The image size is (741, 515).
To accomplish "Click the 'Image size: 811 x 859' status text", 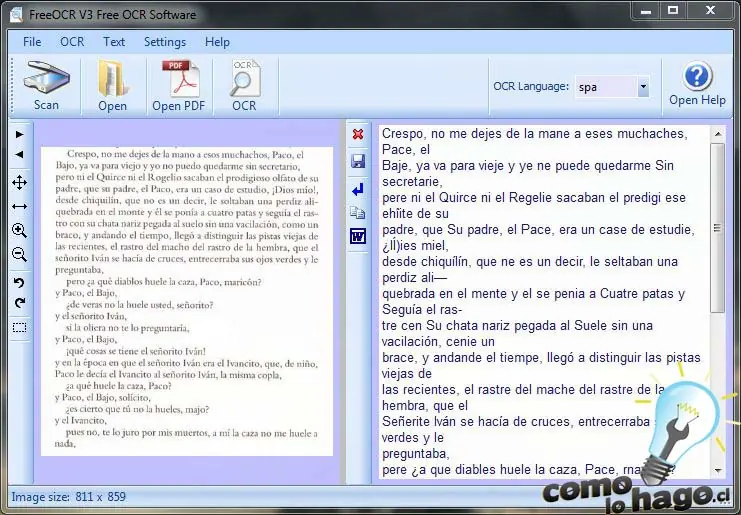I will coord(69,497).
